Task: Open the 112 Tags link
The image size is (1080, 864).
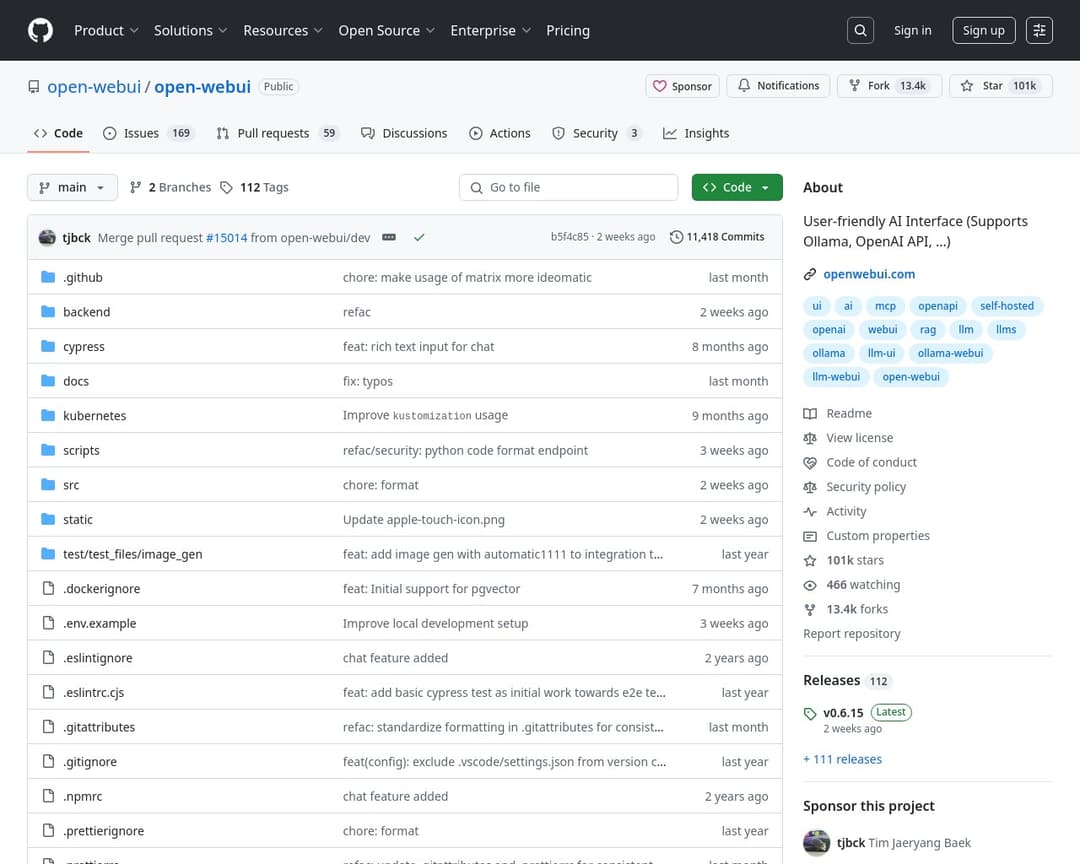Action: (254, 187)
